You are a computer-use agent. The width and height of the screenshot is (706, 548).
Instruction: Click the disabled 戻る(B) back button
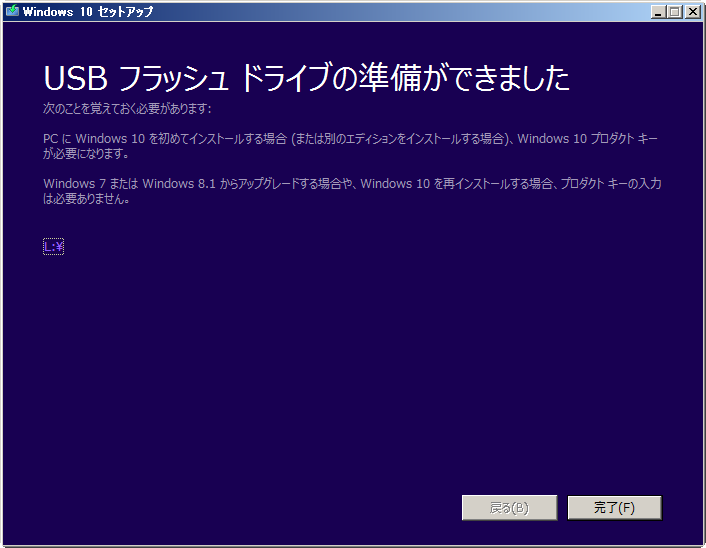point(509,507)
